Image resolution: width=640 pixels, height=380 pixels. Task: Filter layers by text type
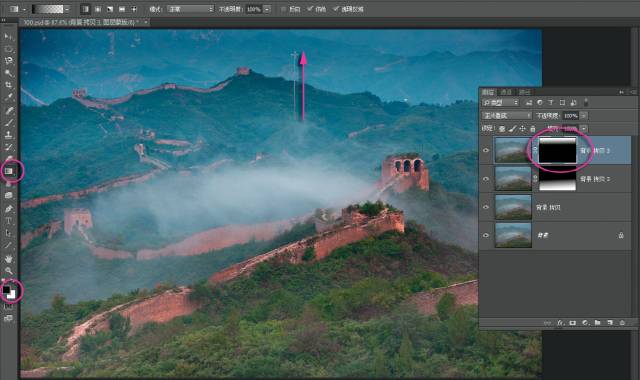[x=551, y=102]
